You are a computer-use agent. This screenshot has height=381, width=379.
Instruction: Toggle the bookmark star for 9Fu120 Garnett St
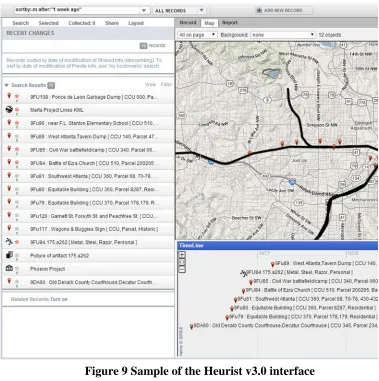click(17, 215)
